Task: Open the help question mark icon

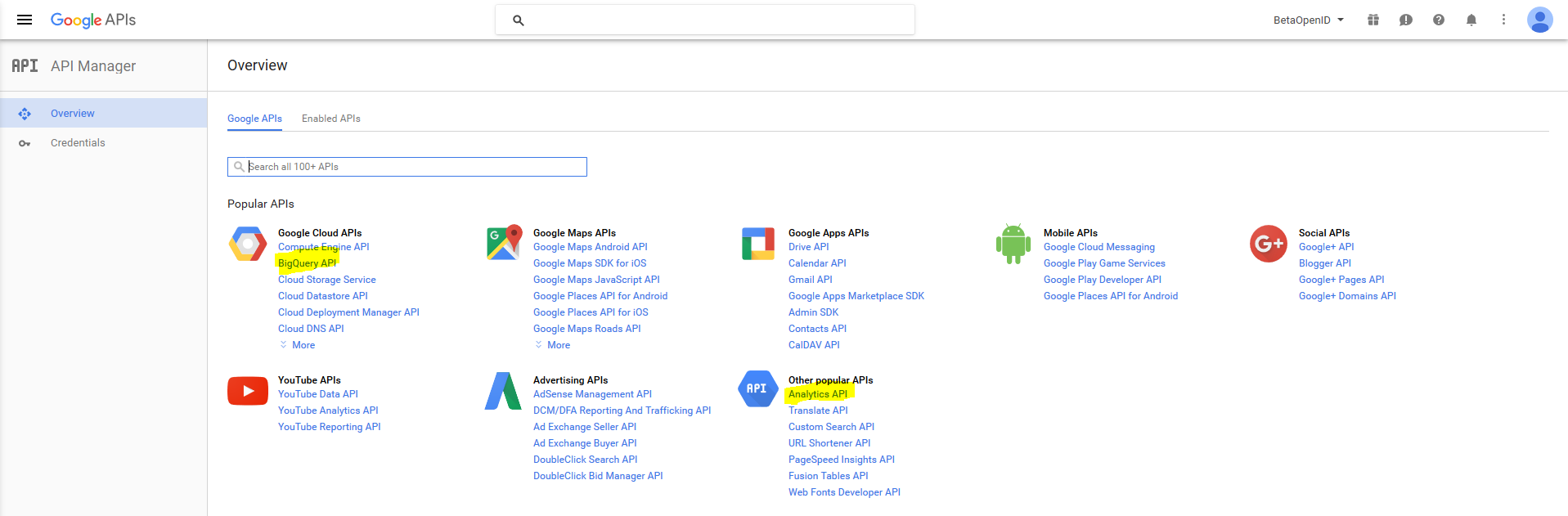Action: coord(1439,20)
